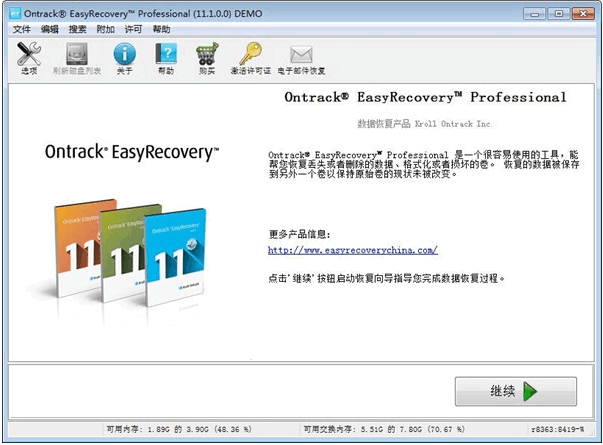603x445 pixels.
Task: Click the 继续 continue button
Action: tap(516, 391)
